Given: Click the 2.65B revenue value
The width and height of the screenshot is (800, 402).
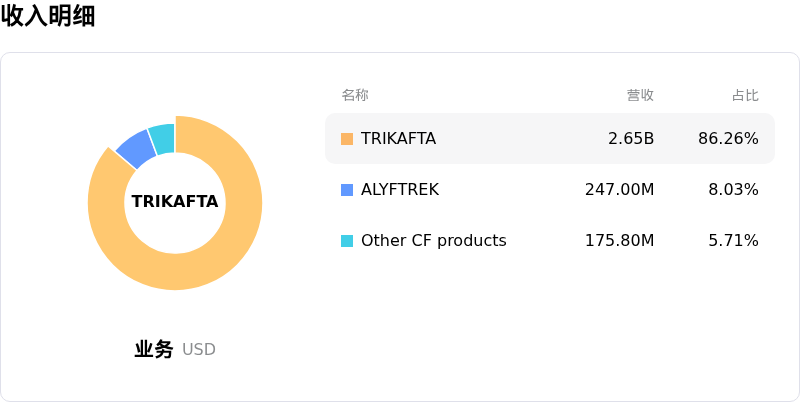Looking at the screenshot, I should 631,139.
